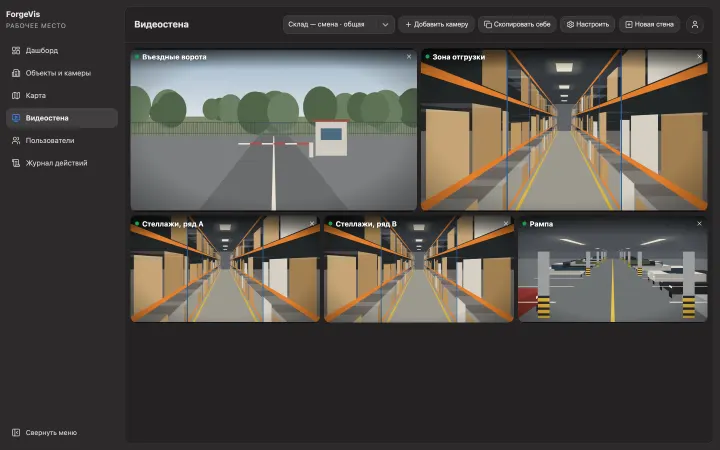Close the Зона отгрузки camera tile
Image resolution: width=720 pixels, height=450 pixels.
coord(699,57)
